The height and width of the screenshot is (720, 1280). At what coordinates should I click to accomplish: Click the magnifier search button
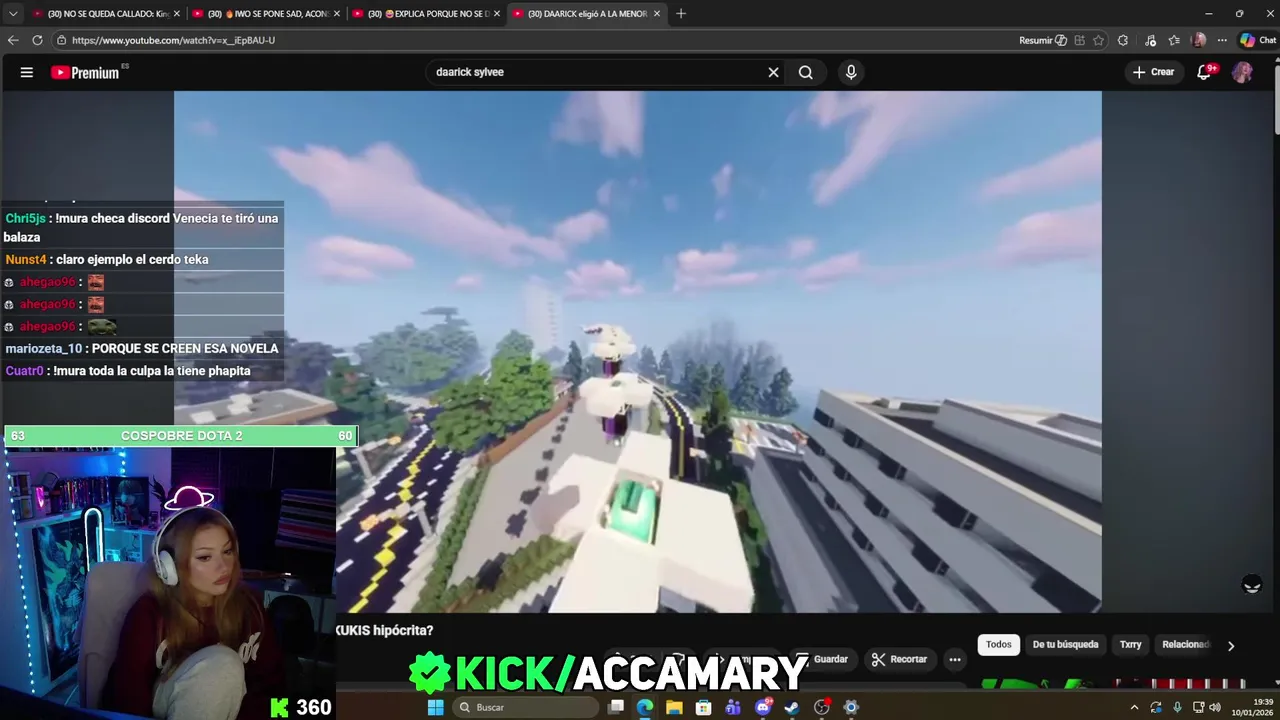coord(805,72)
